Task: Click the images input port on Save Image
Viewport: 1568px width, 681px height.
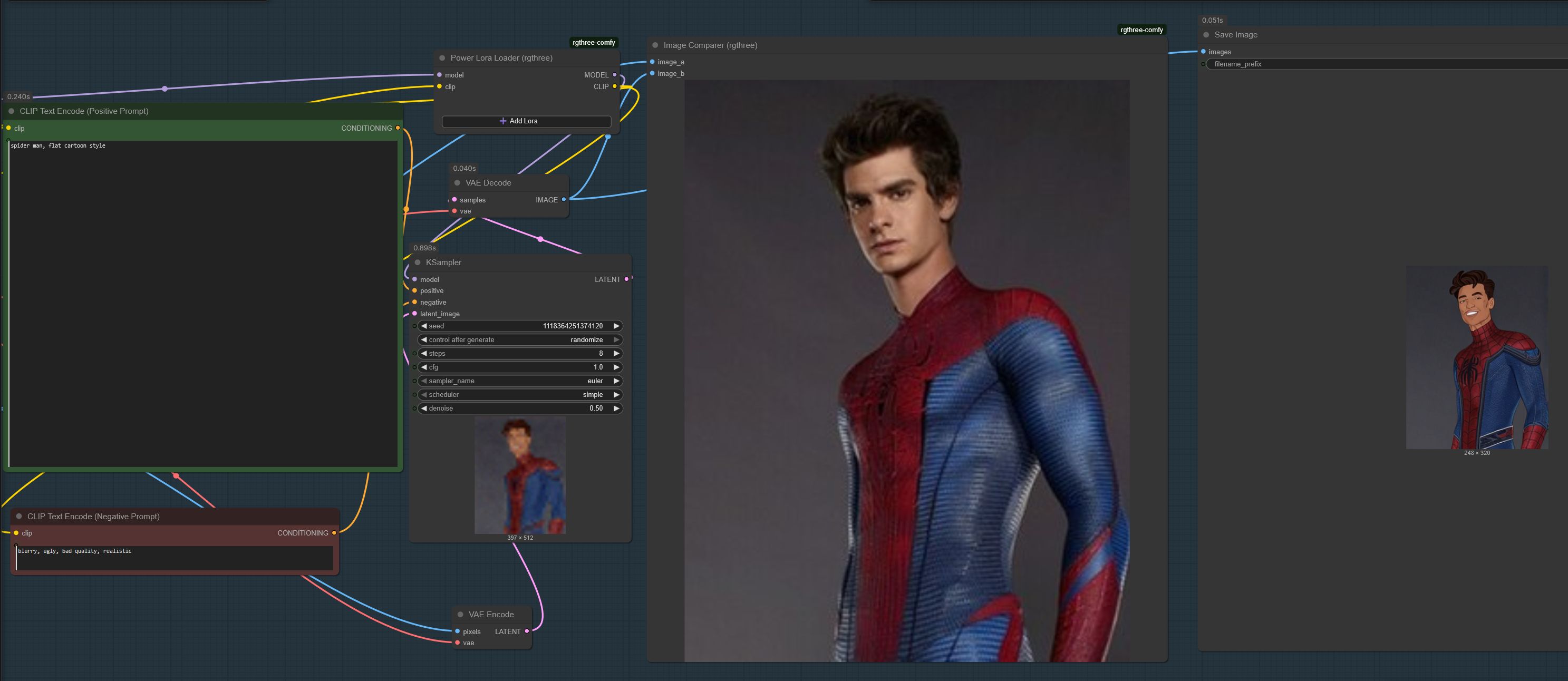Action: click(1203, 52)
